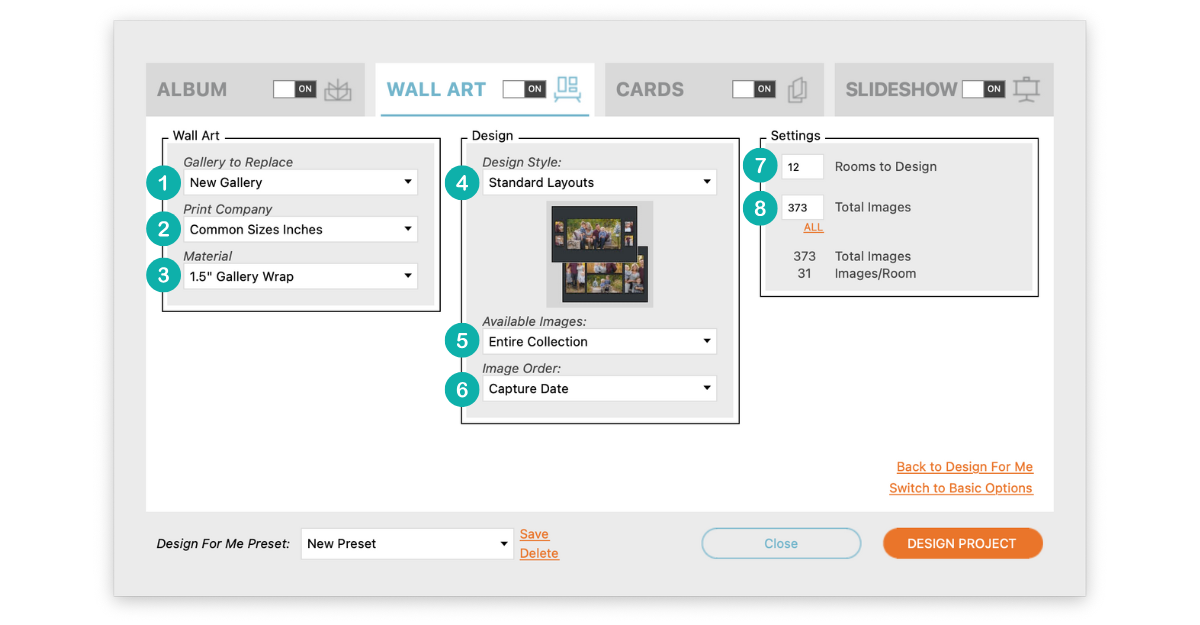The height and width of the screenshot is (625, 1200).
Task: Click numbered marker 4 beside Design Style
Action: 462,182
